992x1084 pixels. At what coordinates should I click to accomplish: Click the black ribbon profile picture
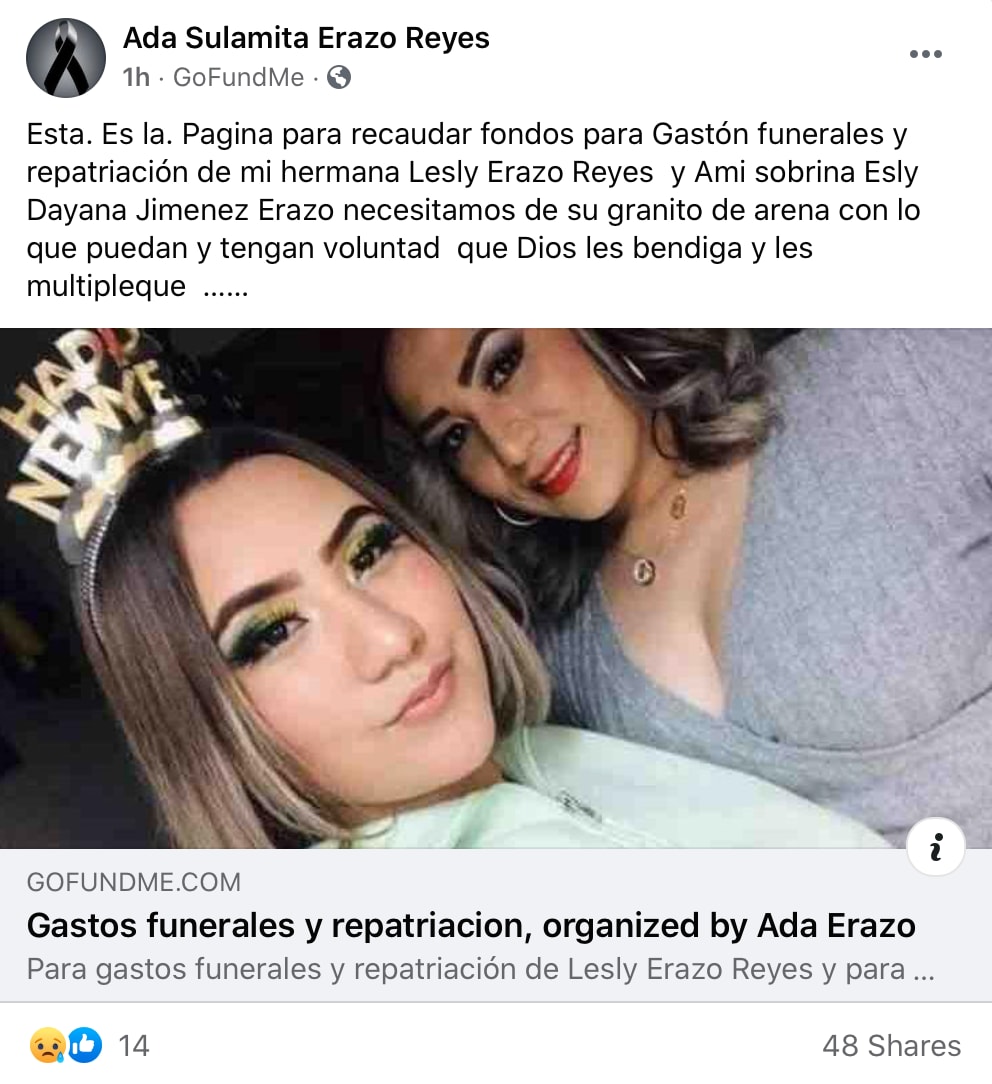point(66,57)
